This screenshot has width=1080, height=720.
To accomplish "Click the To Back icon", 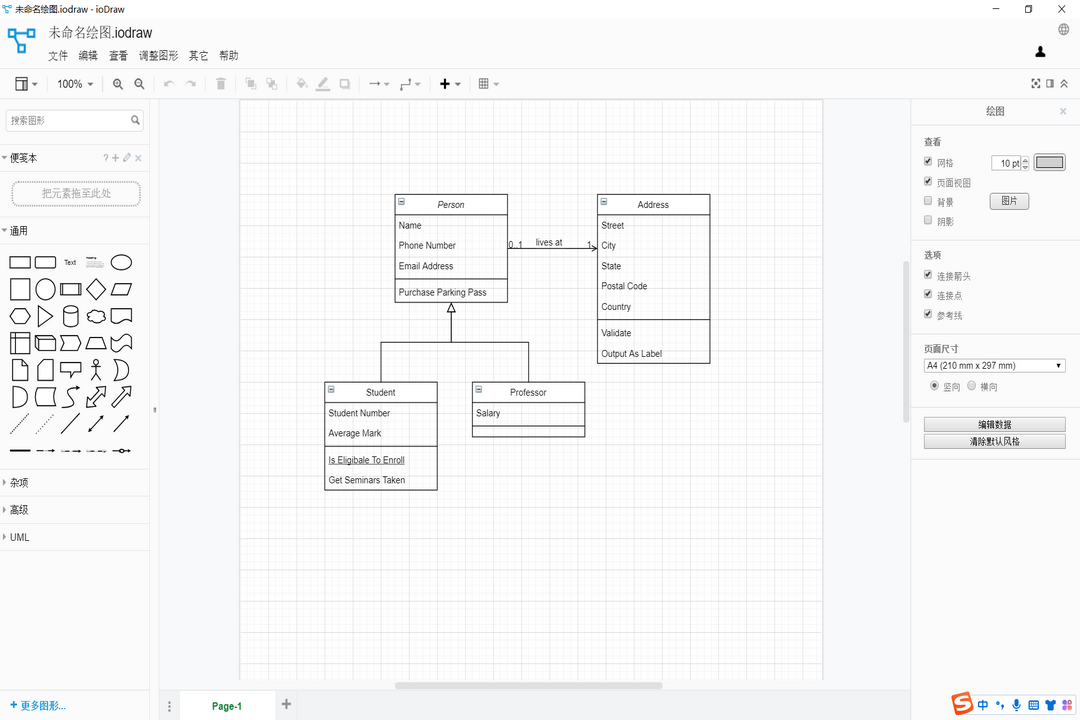I will 272,84.
